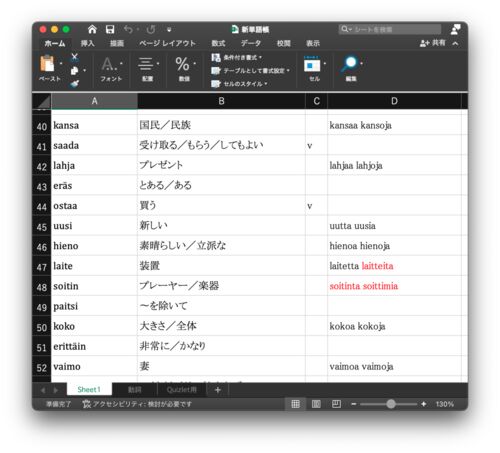The height and width of the screenshot is (453, 500).
Task: Open the ページ レイアウト ribbon tab
Action: (x=167, y=43)
